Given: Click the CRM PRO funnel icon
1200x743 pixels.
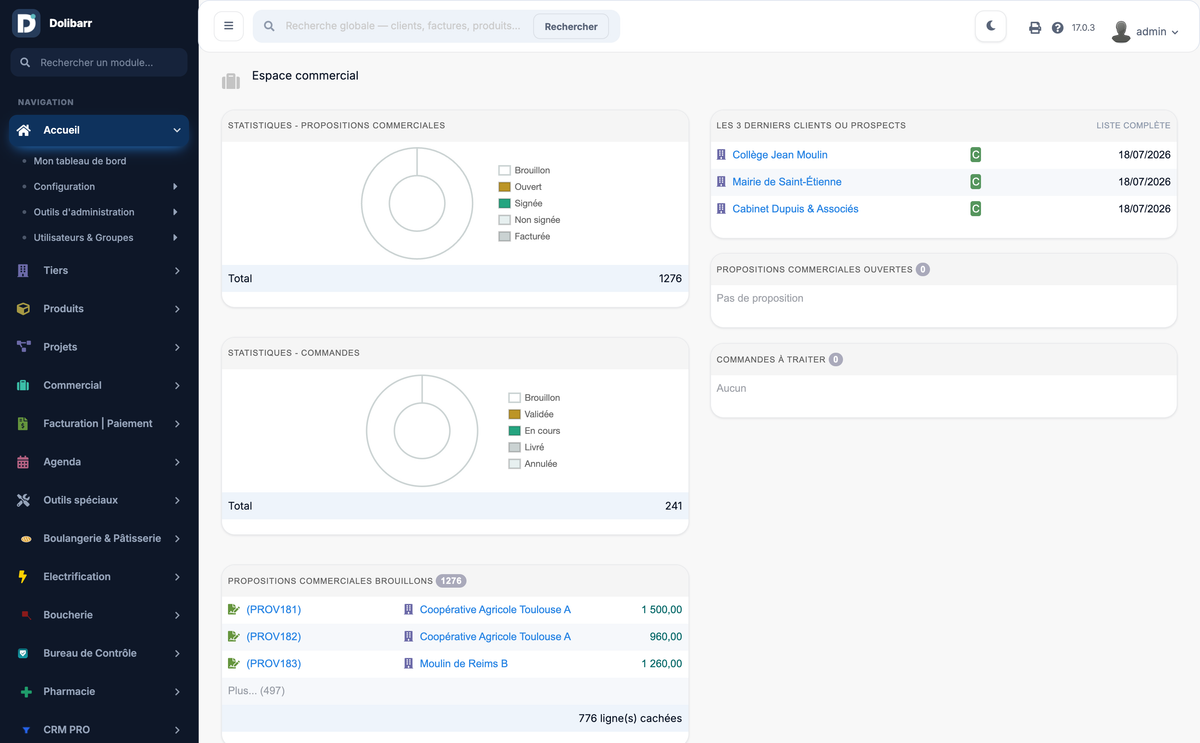Looking at the screenshot, I should (26, 730).
